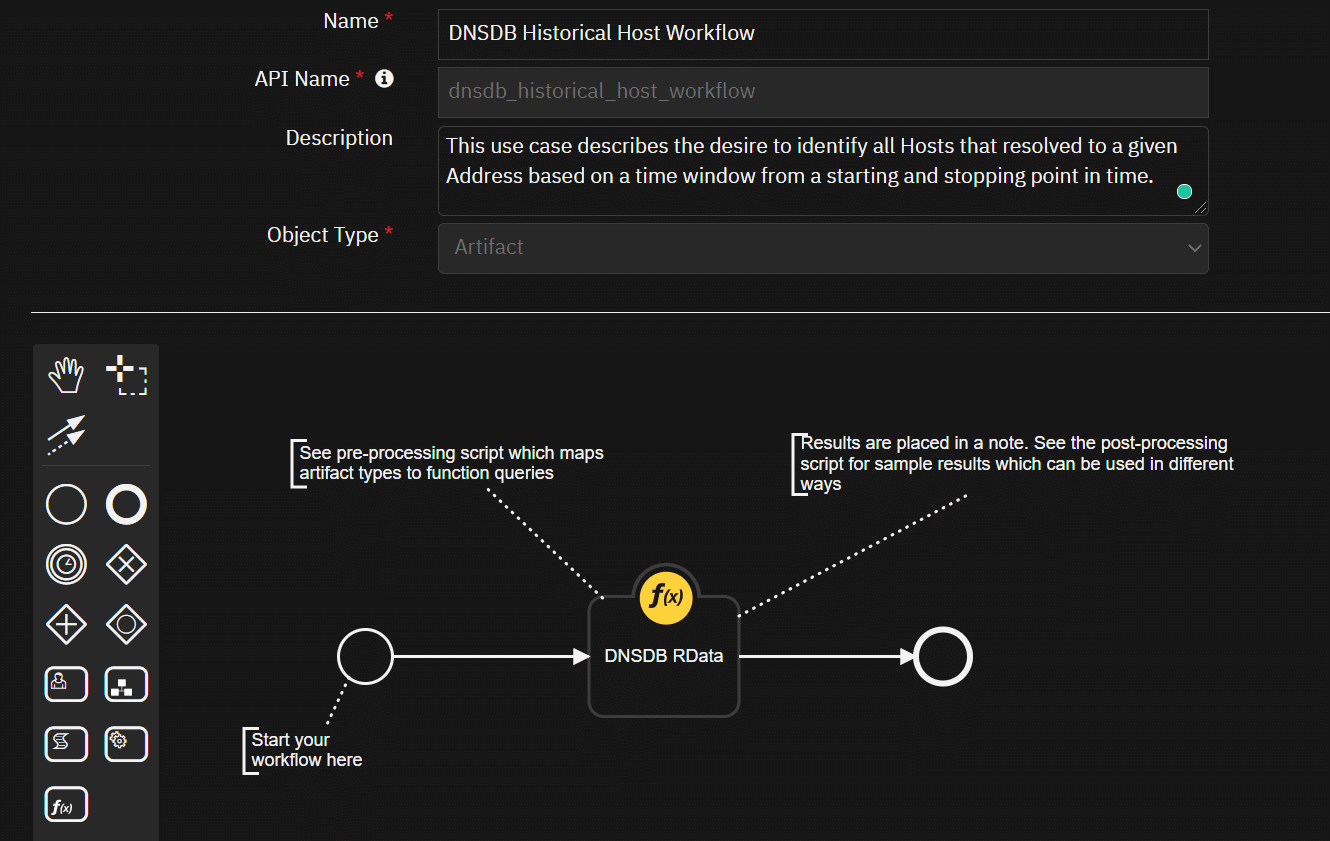1330x841 pixels.
Task: Pick the start event thin circle
Action: tap(66, 505)
